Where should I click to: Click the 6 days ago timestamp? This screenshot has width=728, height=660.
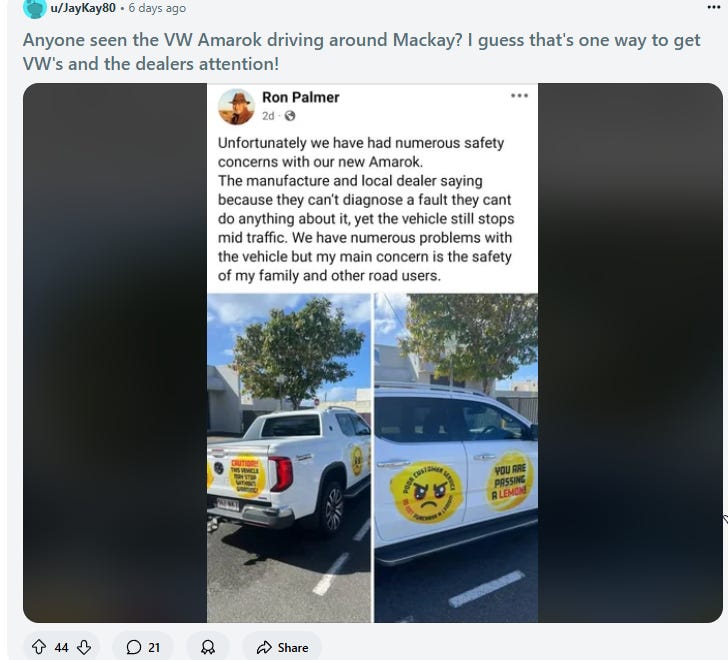point(157,8)
